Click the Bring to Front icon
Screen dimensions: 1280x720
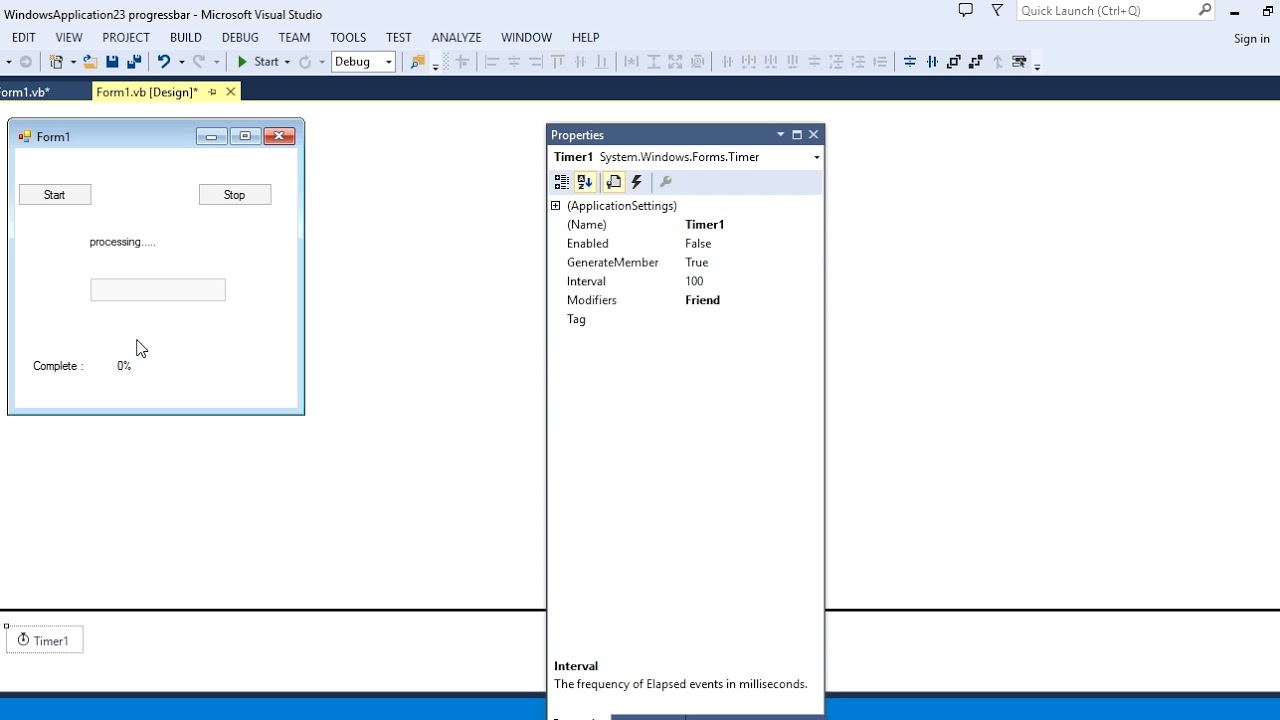click(954, 62)
